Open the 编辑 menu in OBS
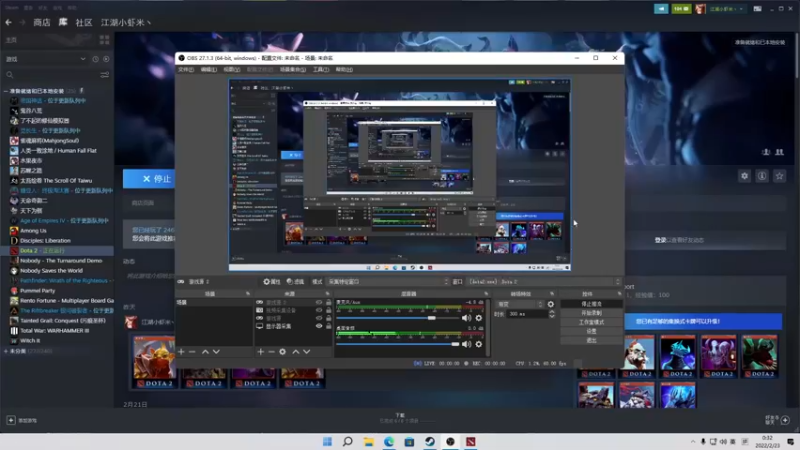The height and width of the screenshot is (450, 800). coord(209,69)
